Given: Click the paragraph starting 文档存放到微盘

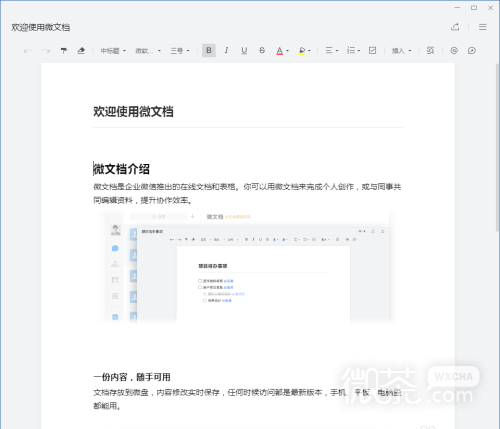Looking at the screenshot, I should [247, 399].
